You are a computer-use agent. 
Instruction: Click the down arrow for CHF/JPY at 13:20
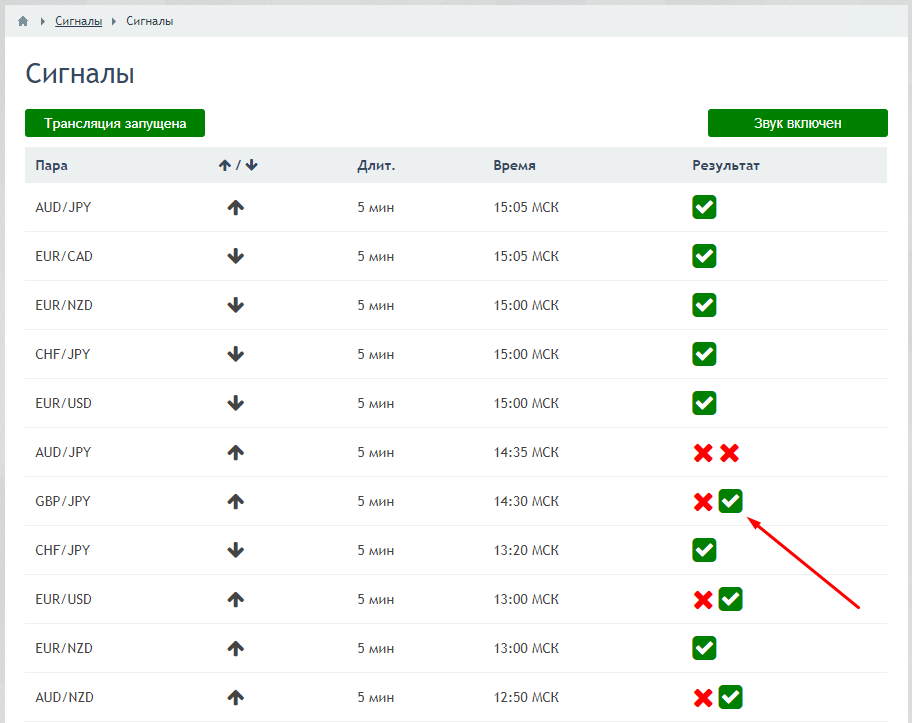click(x=236, y=550)
